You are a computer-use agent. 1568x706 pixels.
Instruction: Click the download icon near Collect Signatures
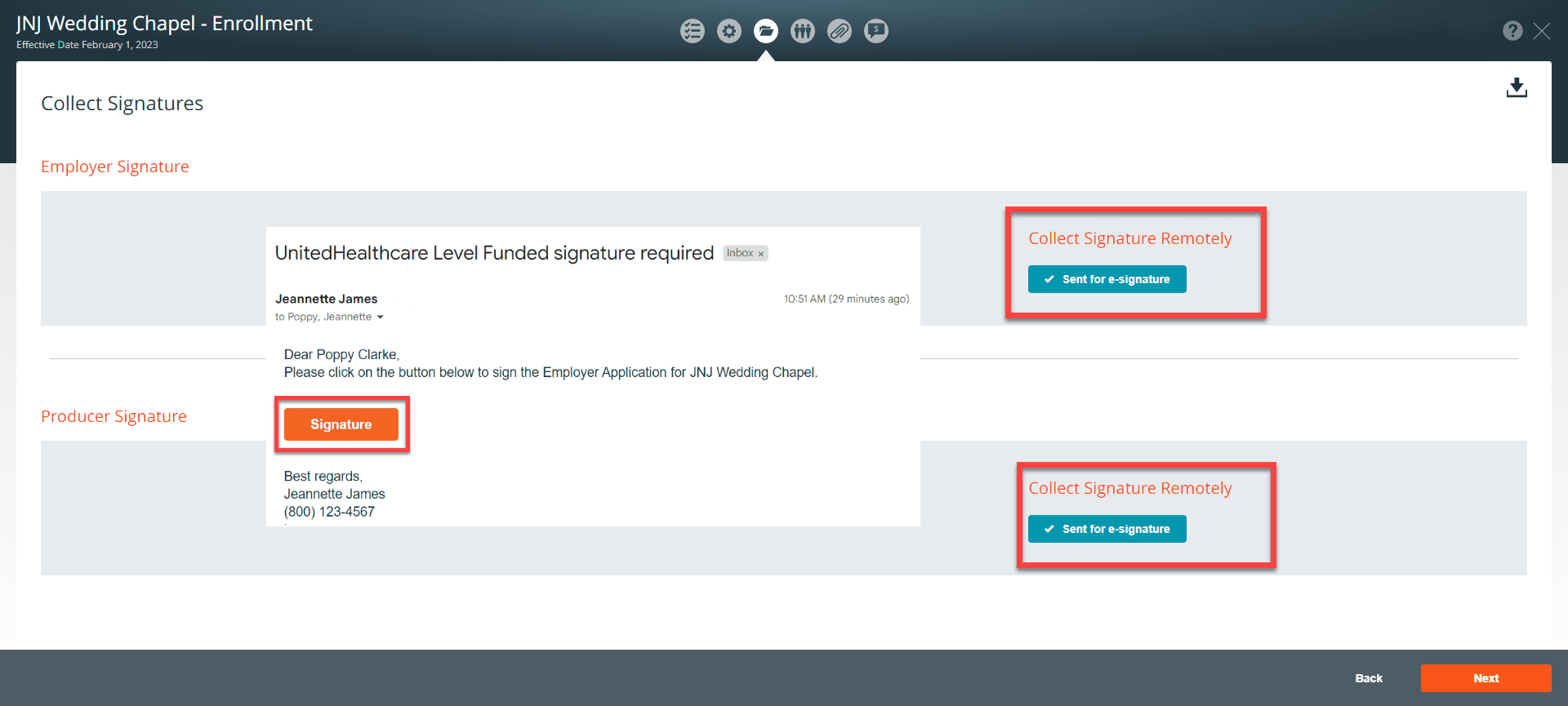click(1517, 87)
